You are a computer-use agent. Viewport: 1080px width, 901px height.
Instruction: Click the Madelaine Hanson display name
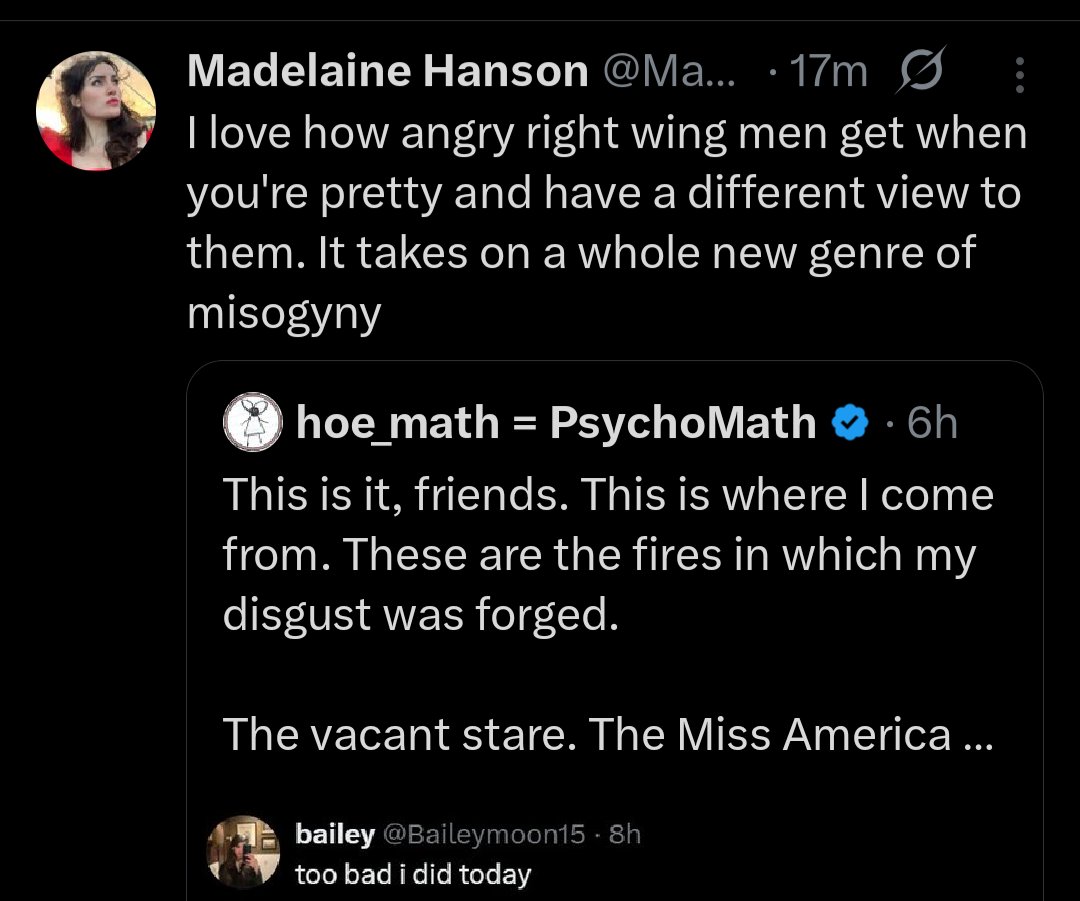[387, 72]
